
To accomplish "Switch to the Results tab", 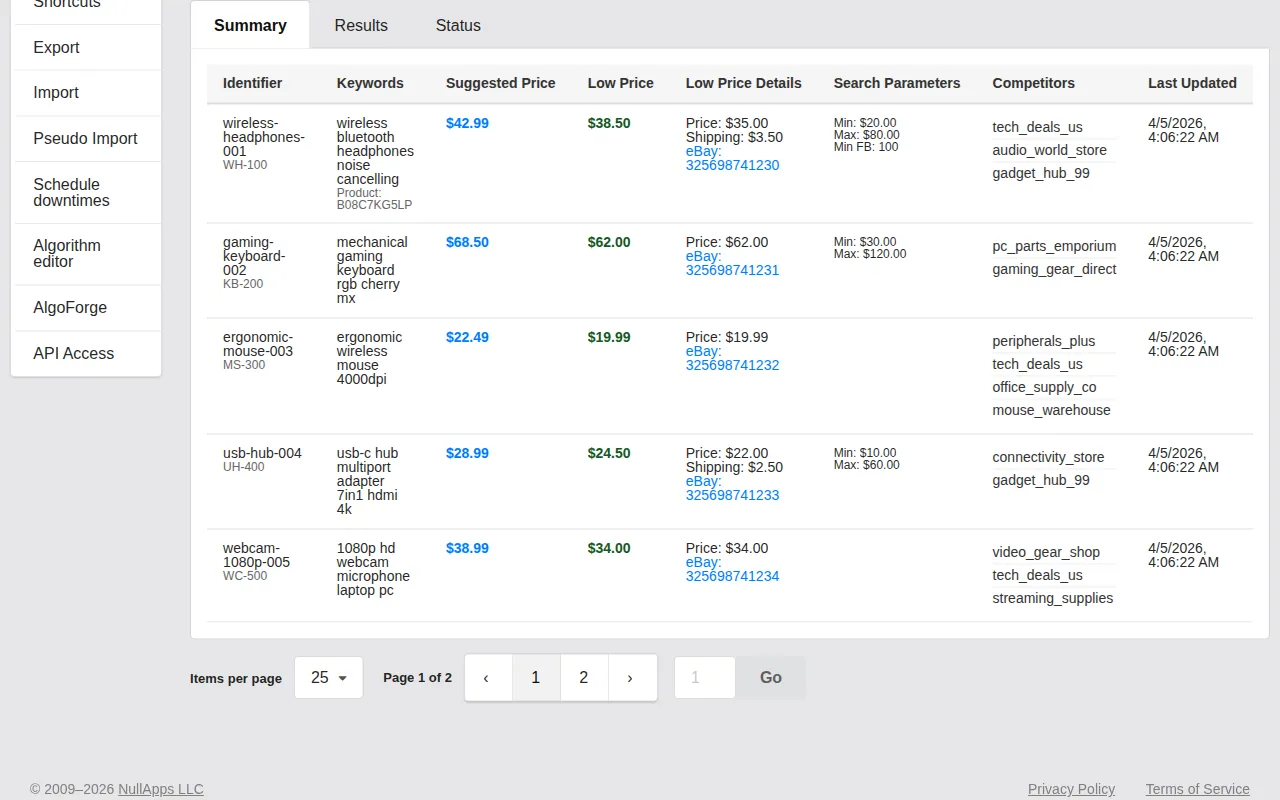I will tap(361, 25).
